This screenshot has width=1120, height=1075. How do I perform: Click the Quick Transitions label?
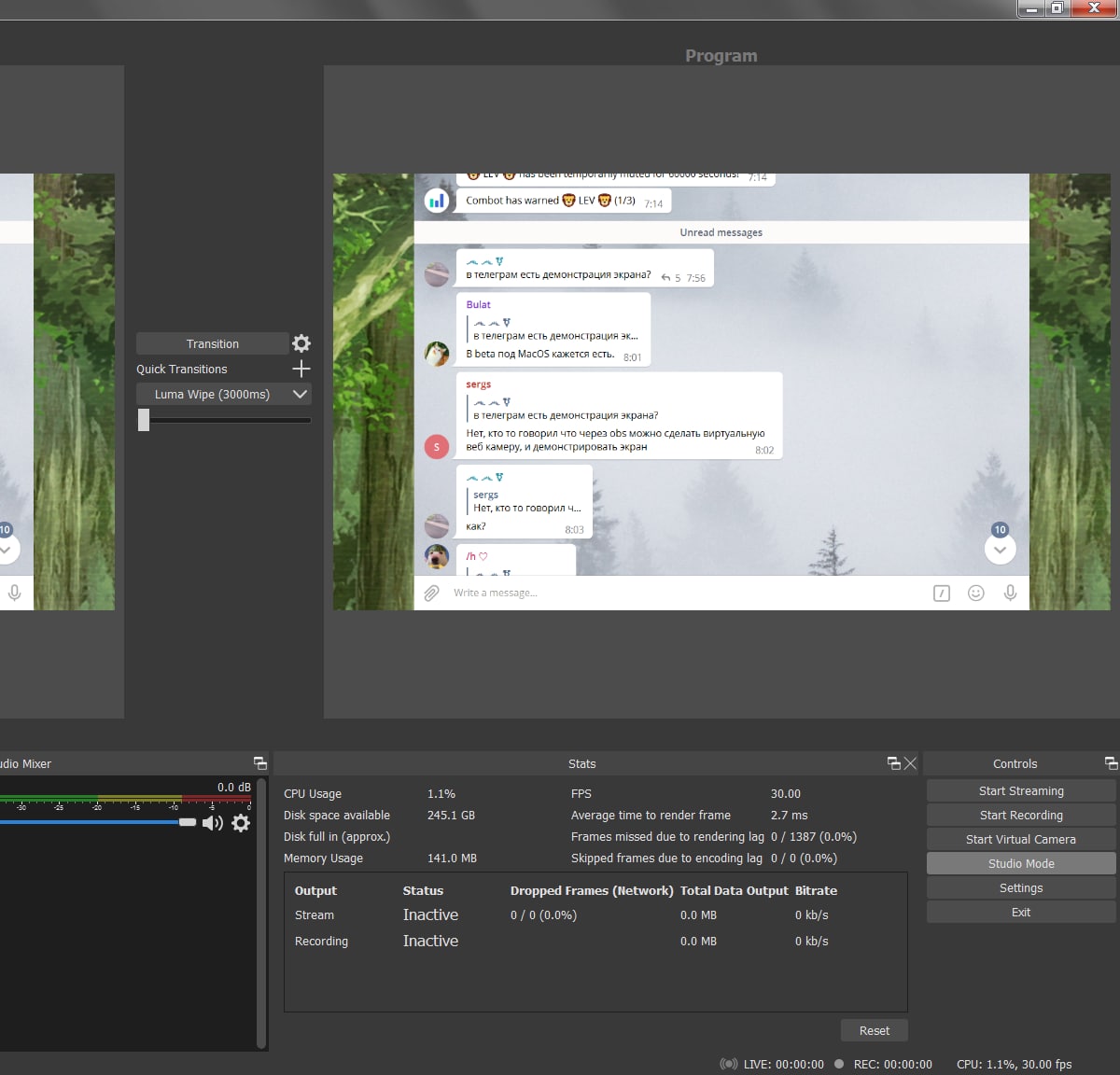(182, 369)
